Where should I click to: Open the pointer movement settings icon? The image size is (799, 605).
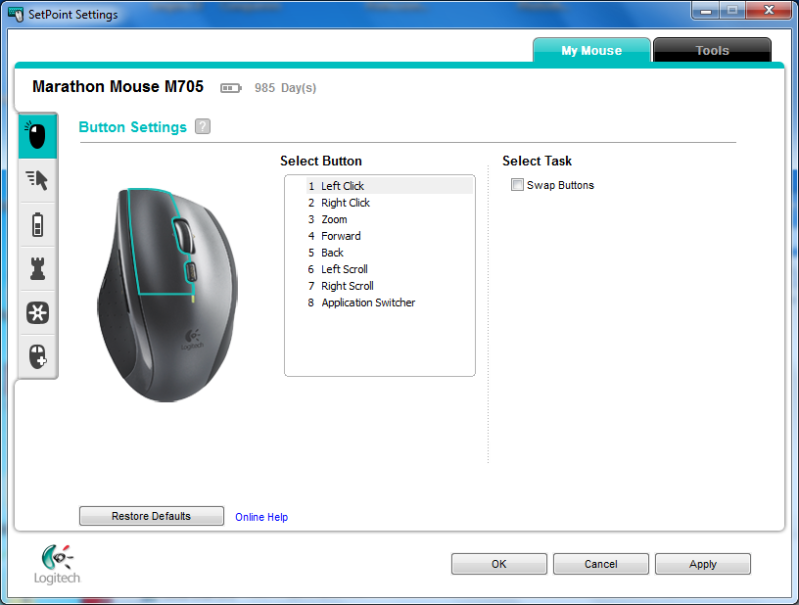tap(37, 180)
